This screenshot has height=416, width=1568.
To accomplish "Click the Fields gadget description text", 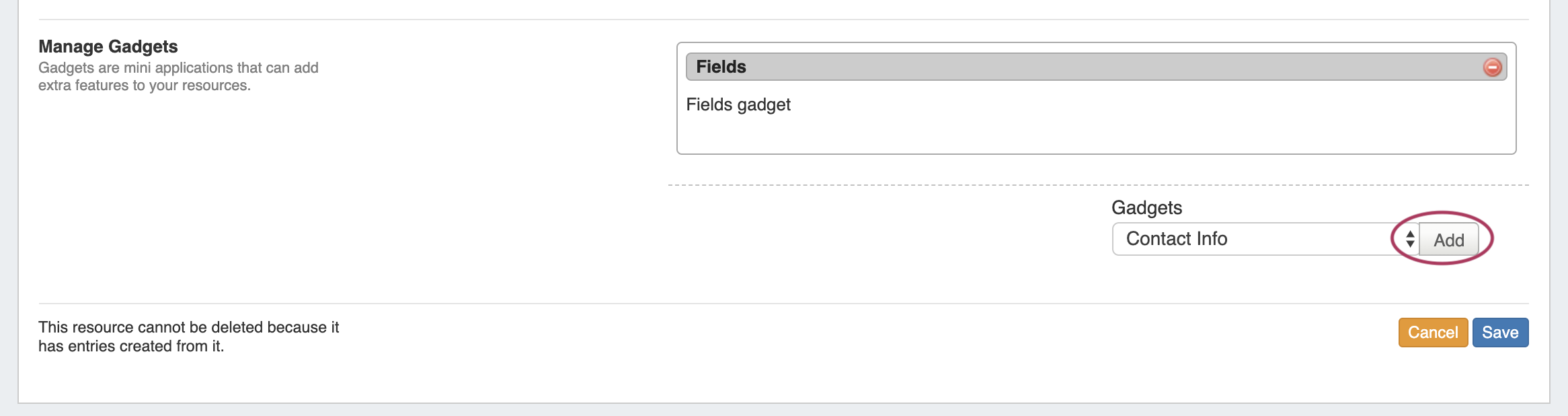I will (x=738, y=105).
